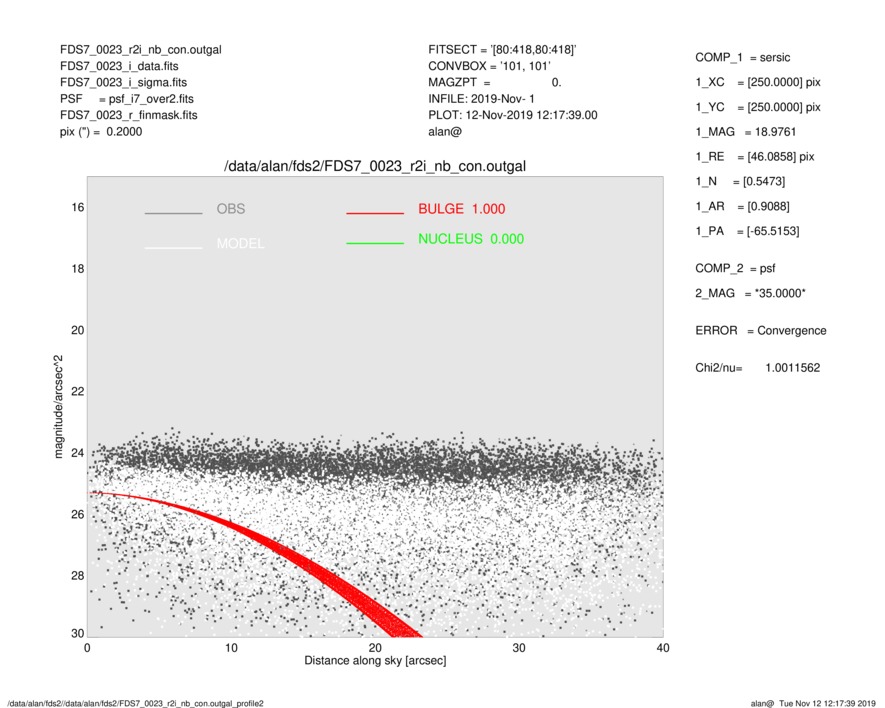Click the 1_YC = [250.0000] pix value
The width and height of the screenshot is (885, 708).
point(757,107)
